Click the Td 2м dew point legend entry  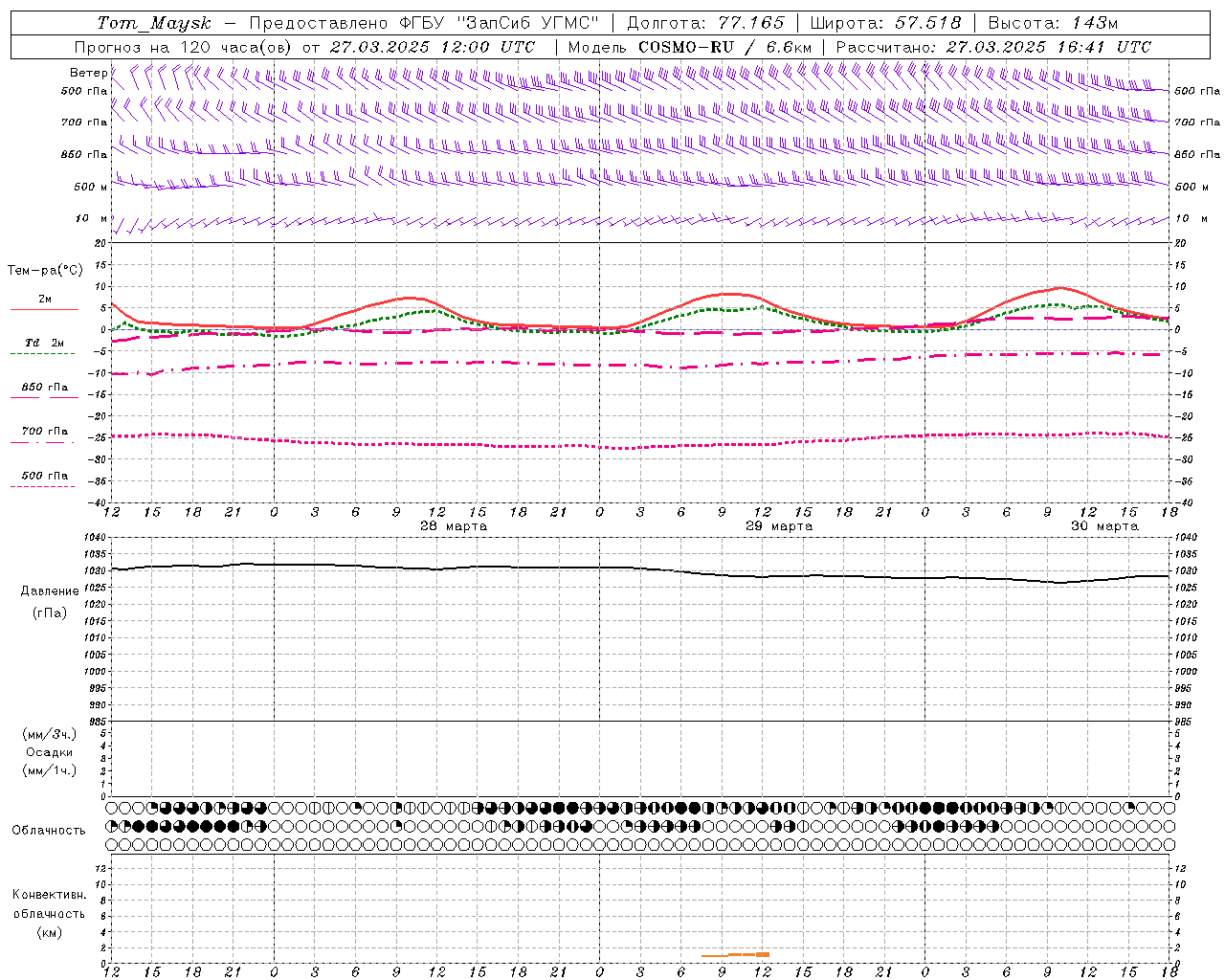pyautogui.click(x=45, y=343)
